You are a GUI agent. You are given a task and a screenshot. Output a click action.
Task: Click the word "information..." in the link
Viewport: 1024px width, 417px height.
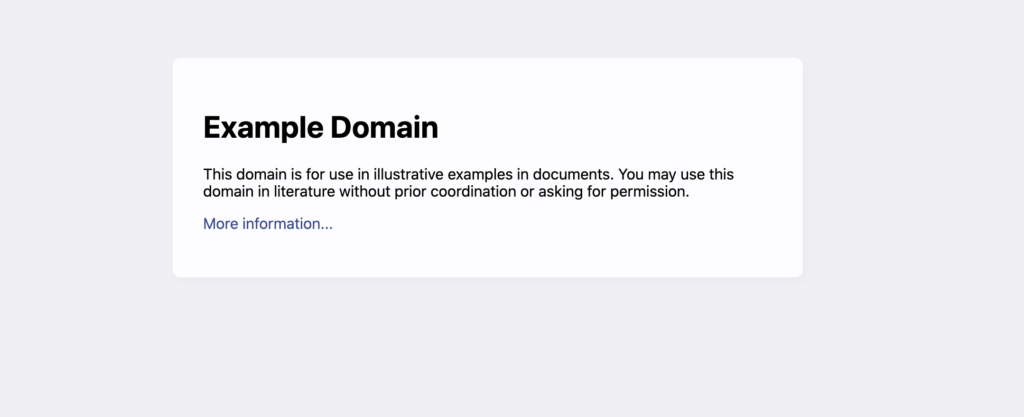[x=288, y=224]
